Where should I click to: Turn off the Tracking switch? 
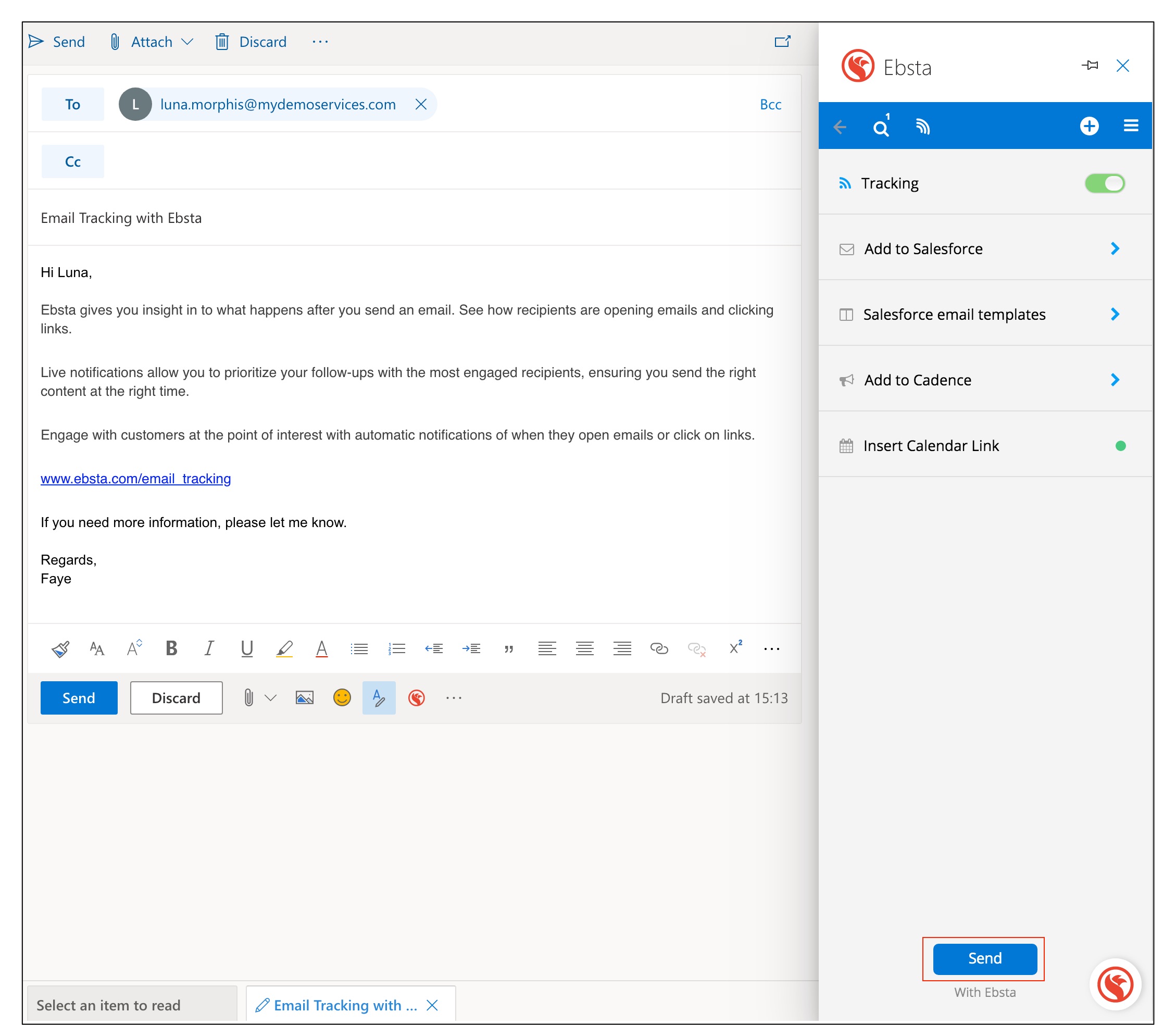click(1105, 184)
